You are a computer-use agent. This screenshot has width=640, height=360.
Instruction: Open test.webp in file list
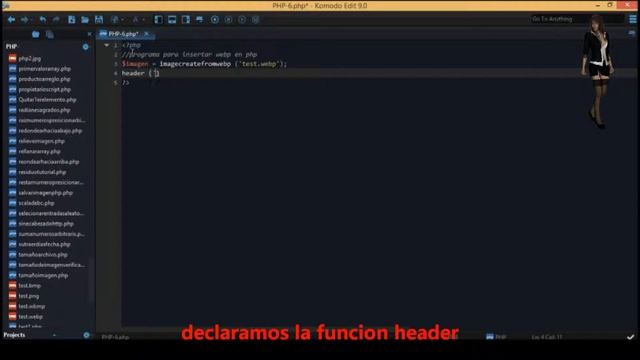click(31, 316)
